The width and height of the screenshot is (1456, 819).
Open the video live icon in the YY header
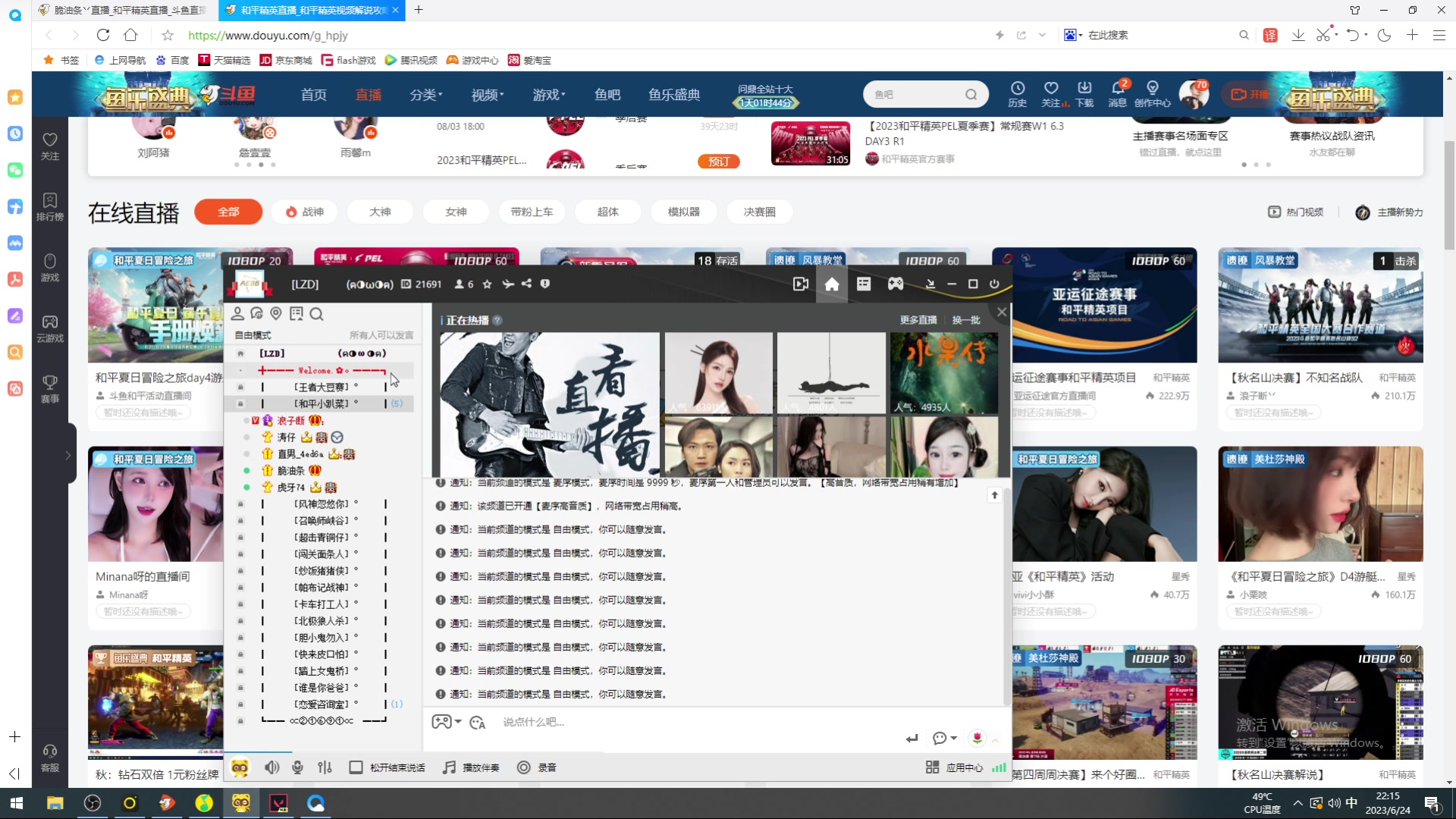[x=800, y=284]
